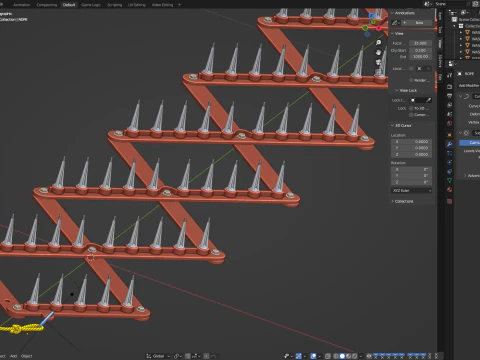Open the Physics properties tab icon
The height and width of the screenshot is (360, 480).
449,162
